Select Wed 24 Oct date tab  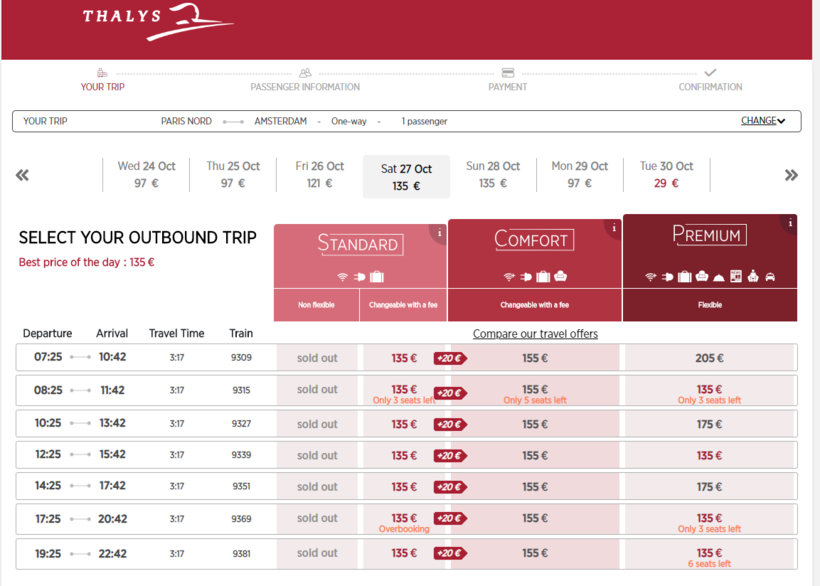(146, 175)
